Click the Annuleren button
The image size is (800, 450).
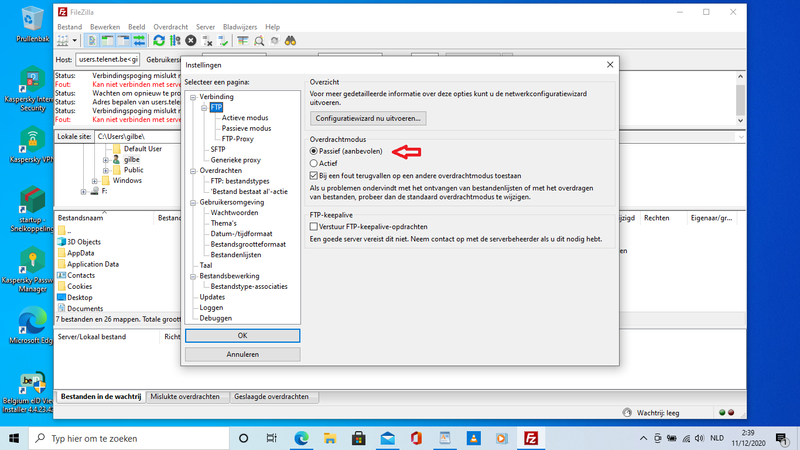pos(242,354)
